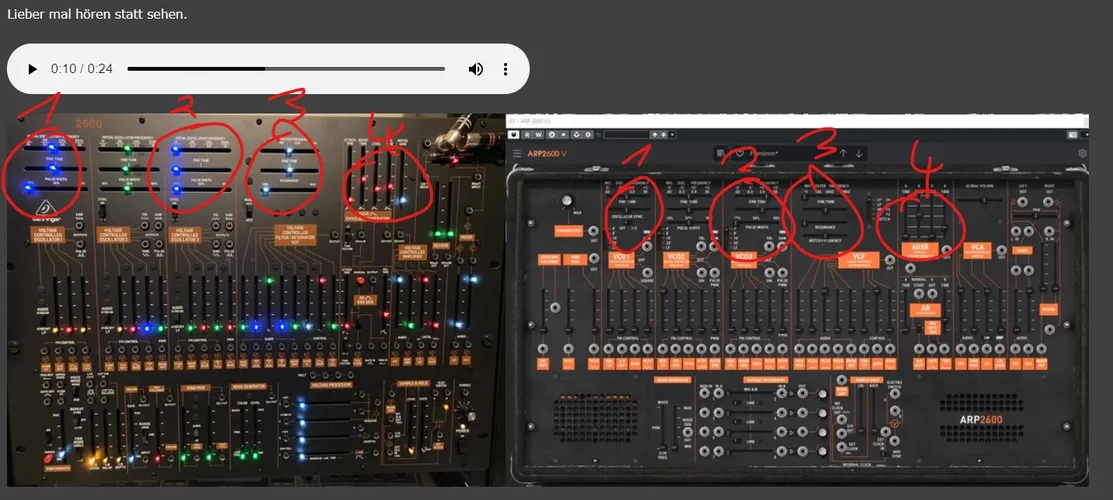The height and width of the screenshot is (500, 1113).
Task: Open the dropdown beside the camera icon
Action: pos(1084,135)
